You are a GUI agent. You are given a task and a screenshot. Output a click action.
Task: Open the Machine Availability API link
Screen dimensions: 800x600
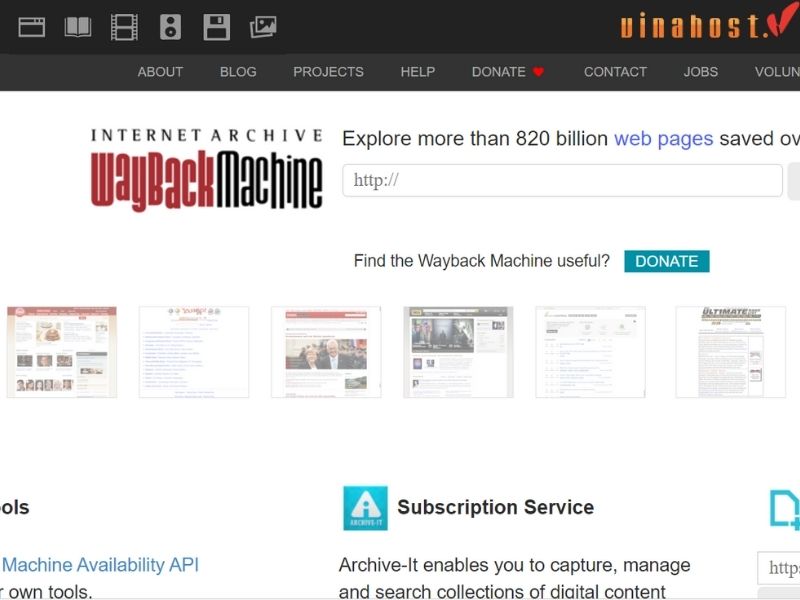[x=101, y=565]
